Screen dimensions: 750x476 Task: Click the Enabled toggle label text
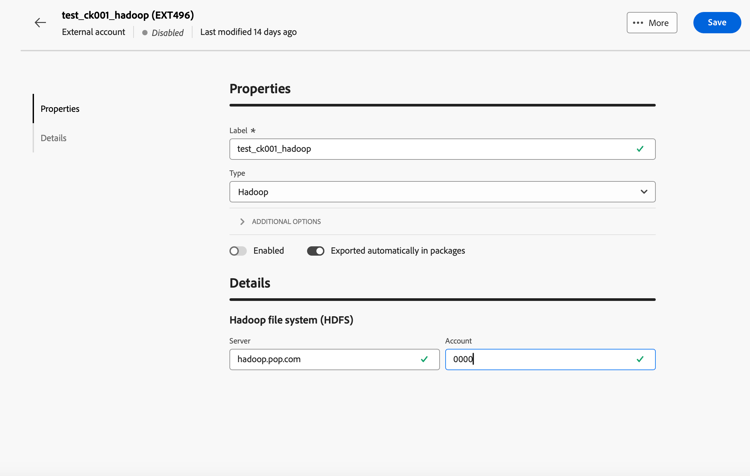tap(269, 251)
